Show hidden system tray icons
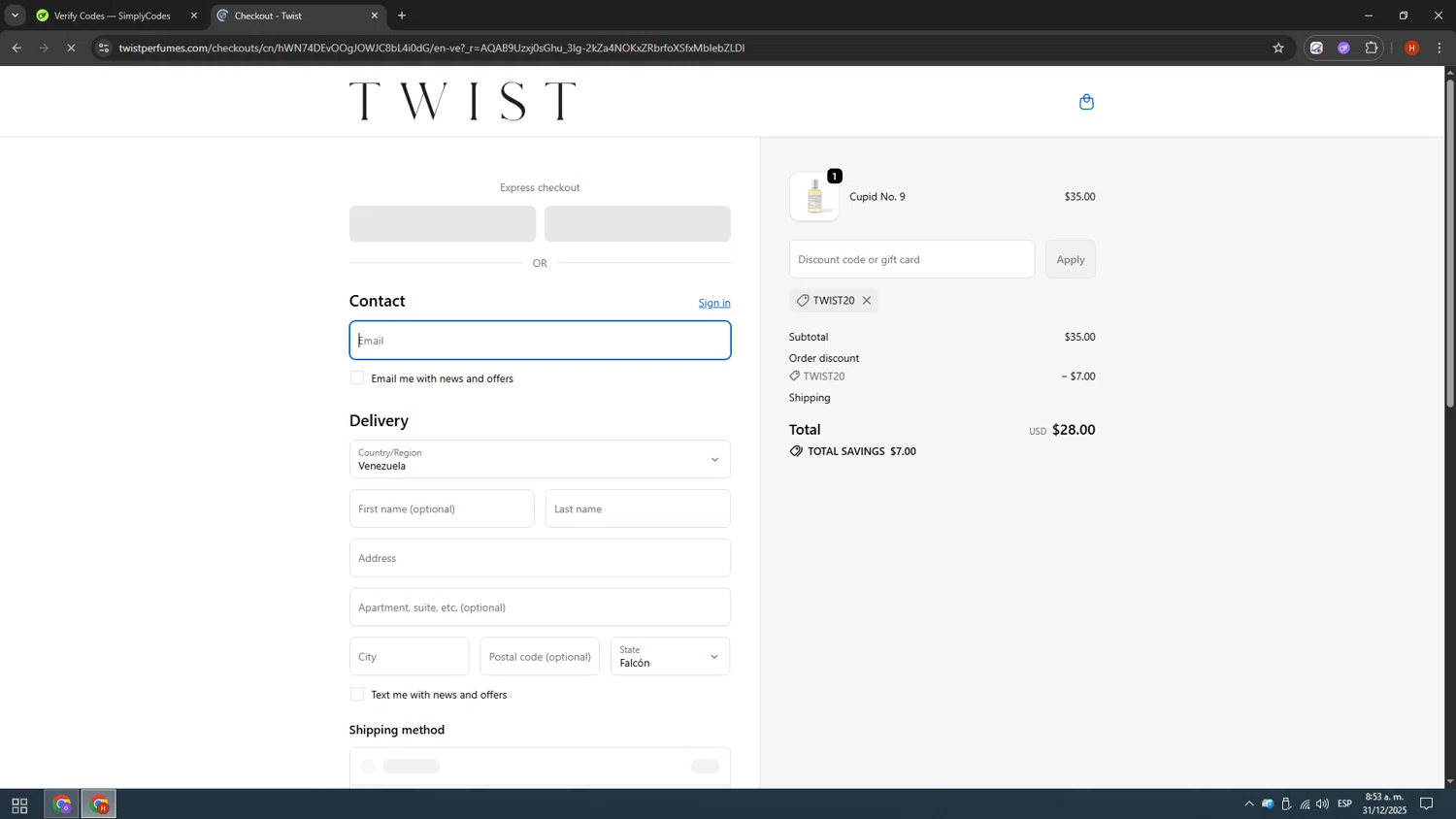The height and width of the screenshot is (819, 1456). pos(1248,803)
